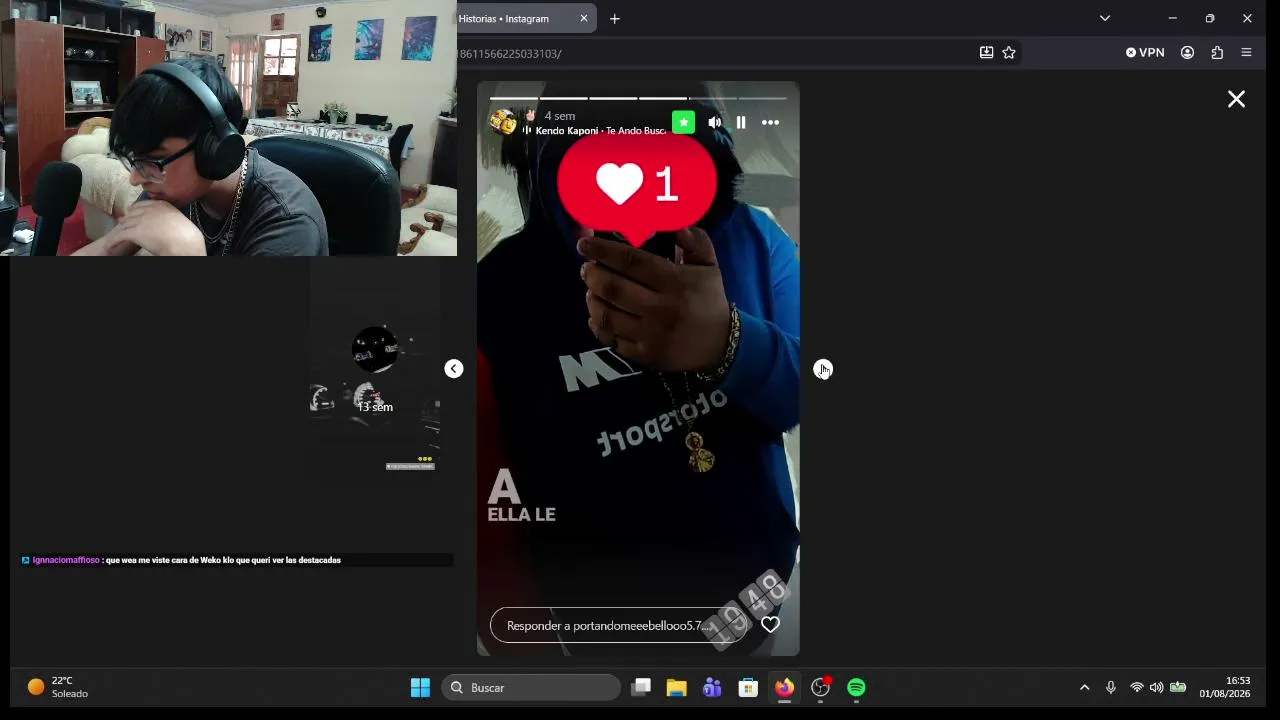
Task: Open the previous story preview labeled 13 sem
Action: pos(375,369)
